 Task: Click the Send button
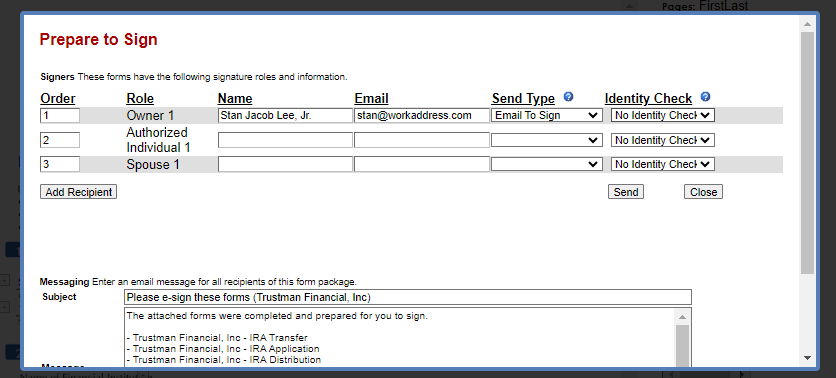point(626,192)
